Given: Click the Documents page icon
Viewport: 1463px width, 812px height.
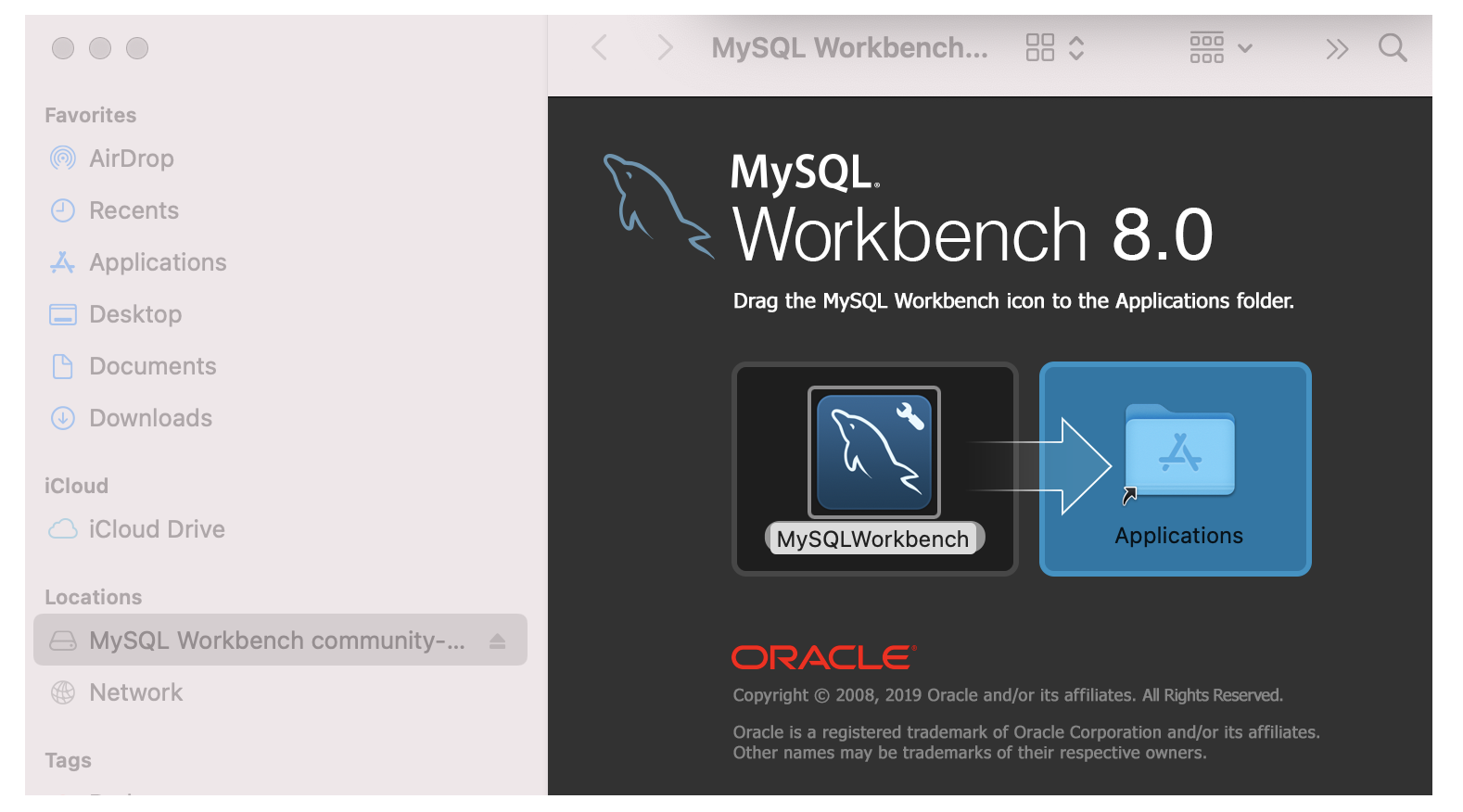Looking at the screenshot, I should tap(63, 366).
